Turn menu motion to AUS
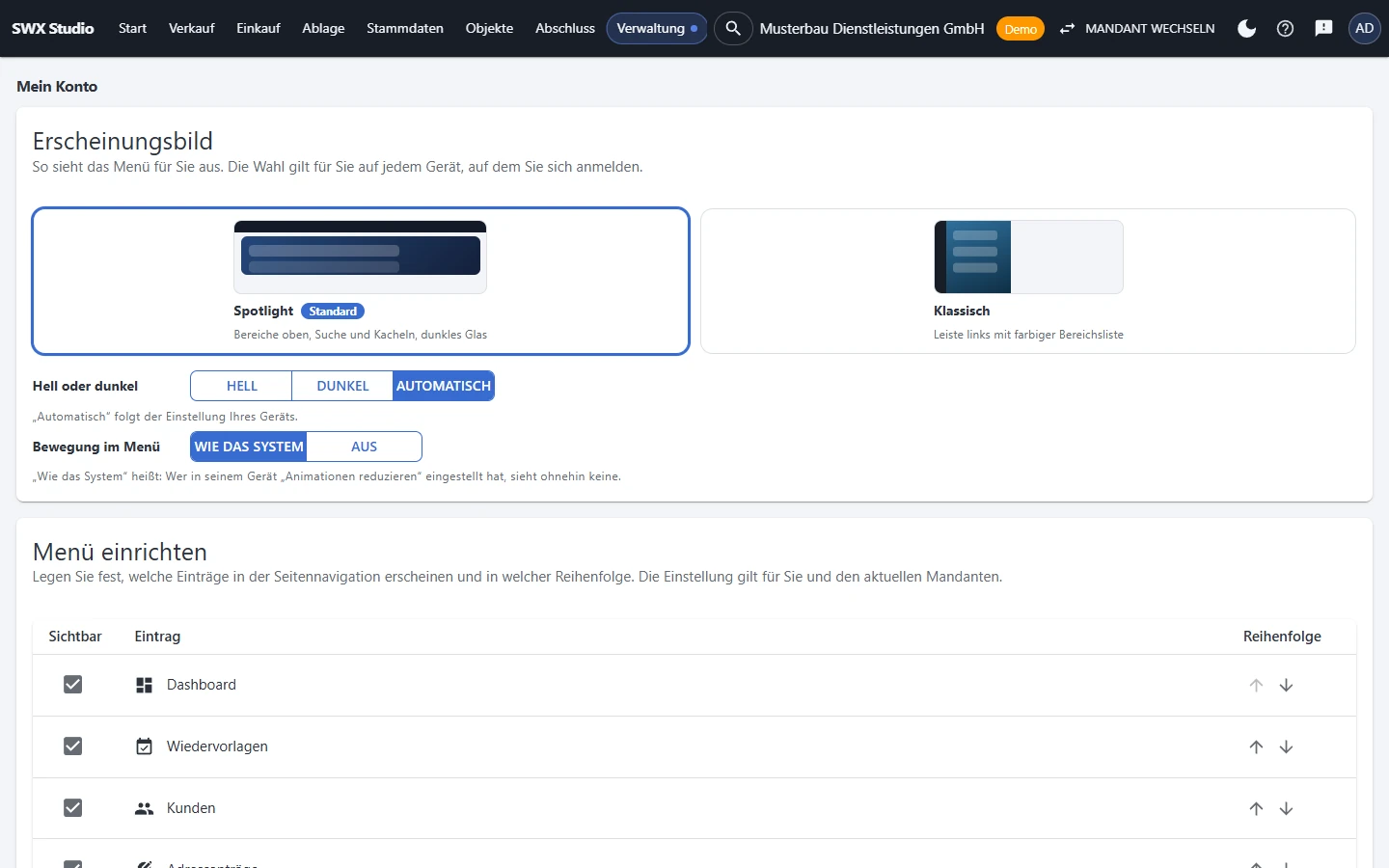The height and width of the screenshot is (868, 1389). tap(364, 447)
